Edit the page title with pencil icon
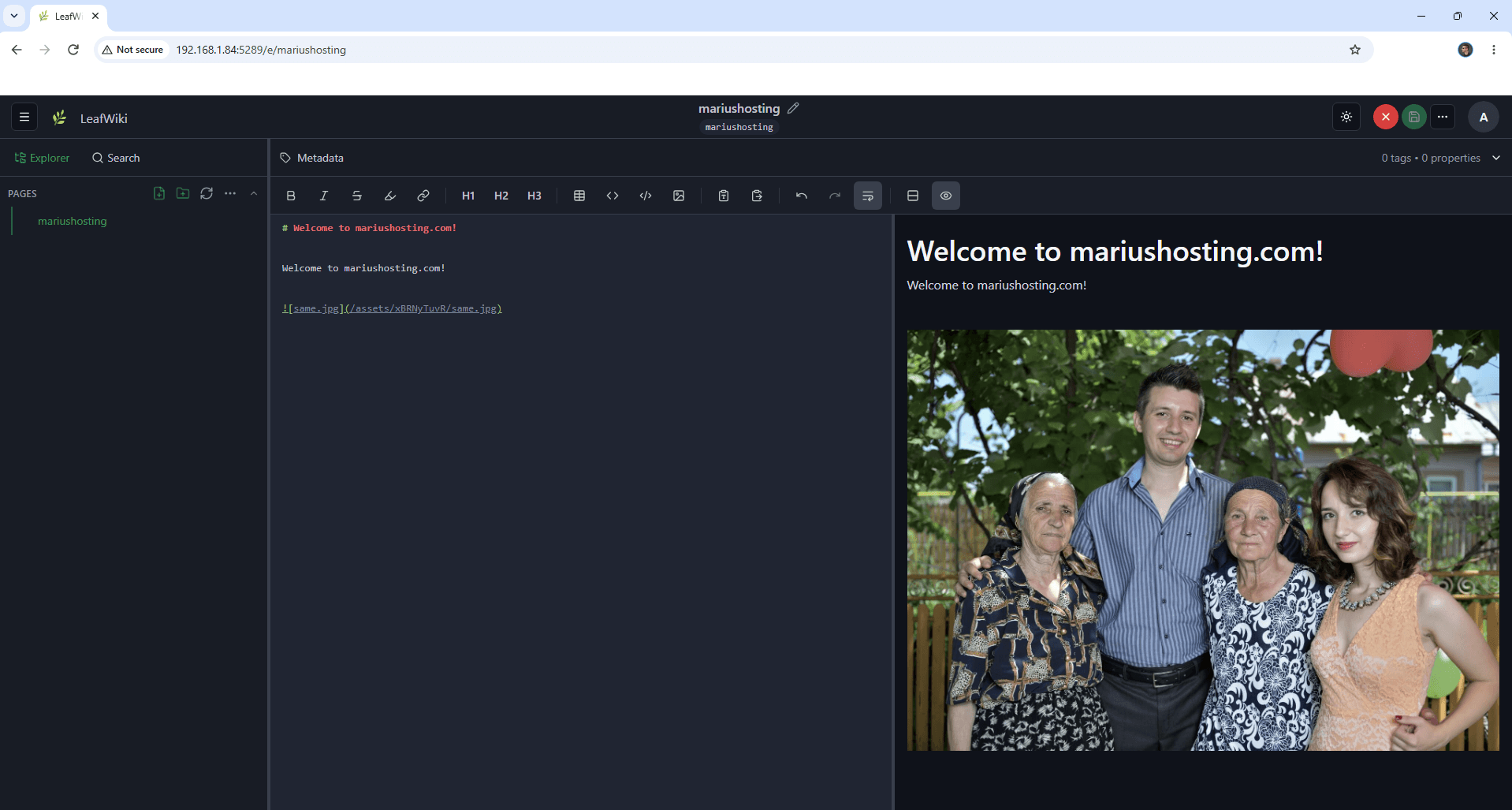The height and width of the screenshot is (810, 1512). pyautogui.click(x=793, y=108)
